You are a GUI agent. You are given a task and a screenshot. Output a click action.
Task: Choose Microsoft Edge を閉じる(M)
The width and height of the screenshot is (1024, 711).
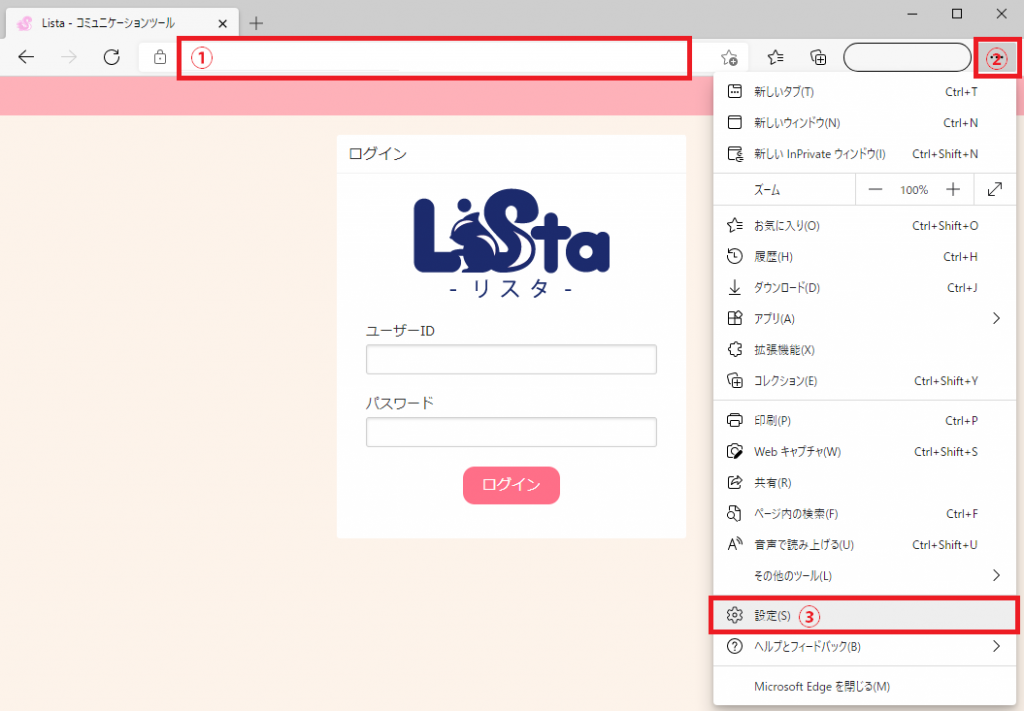864,686
